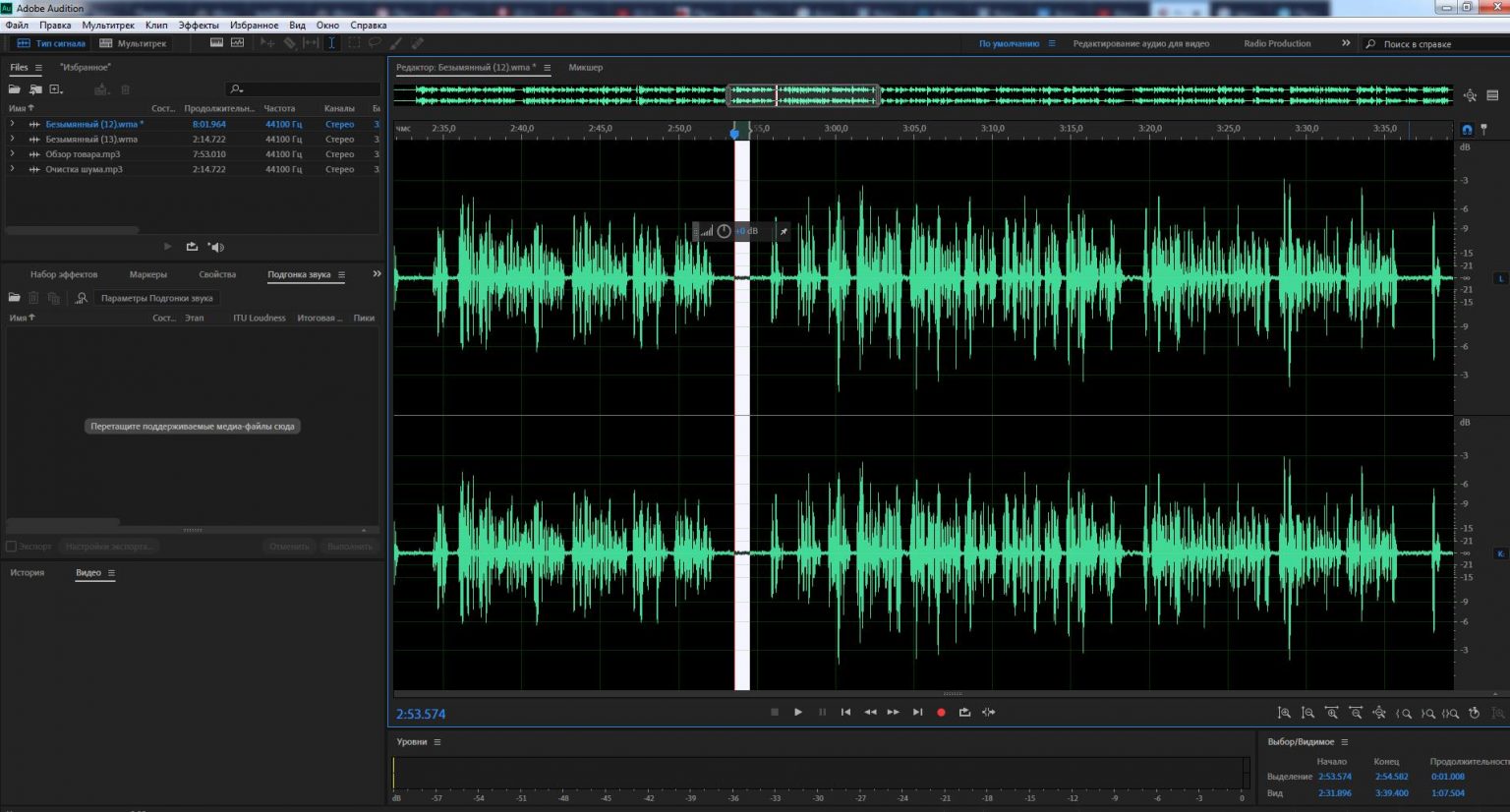Open the "Избранное" panel tab

point(86,67)
